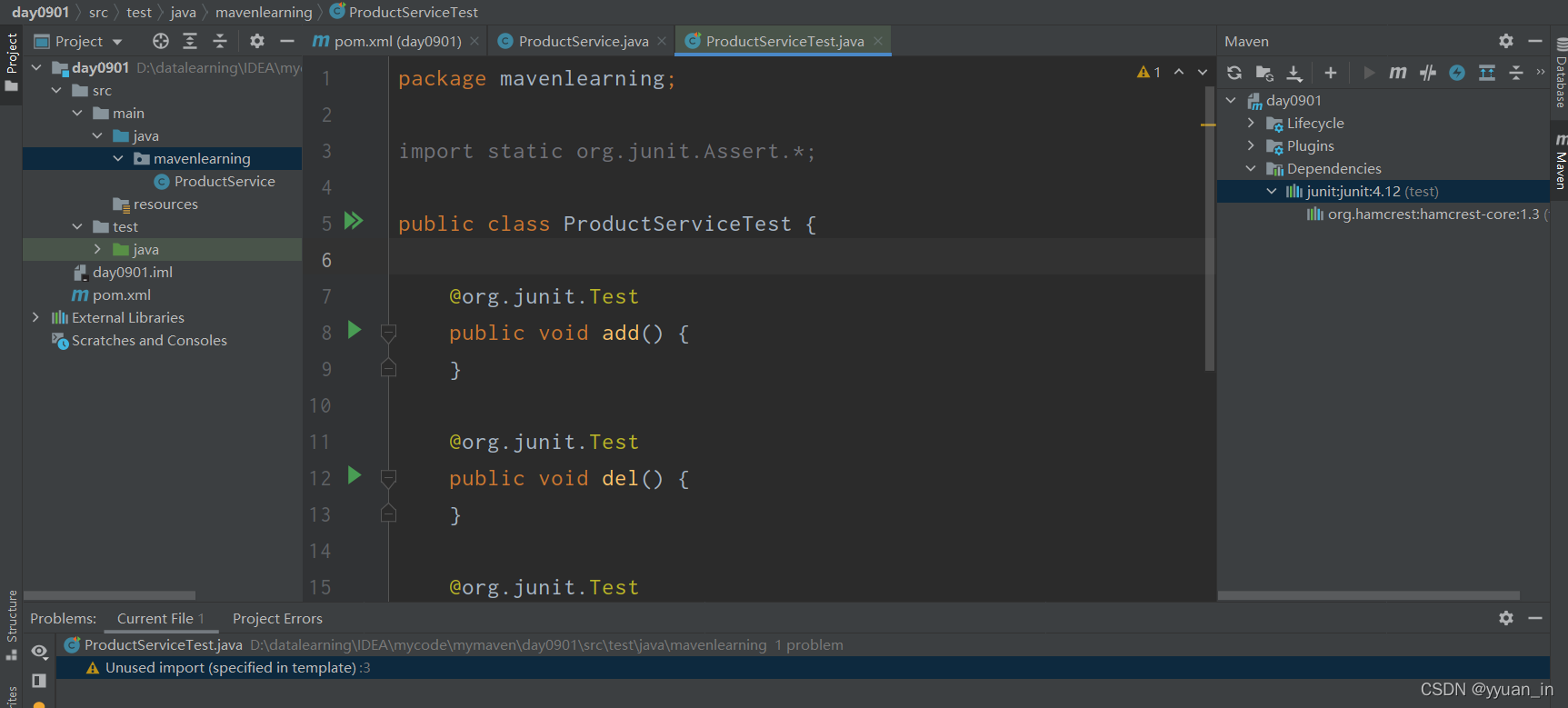Show Maven dependencies diagram
The width and height of the screenshot is (1568, 708).
coord(1487,73)
